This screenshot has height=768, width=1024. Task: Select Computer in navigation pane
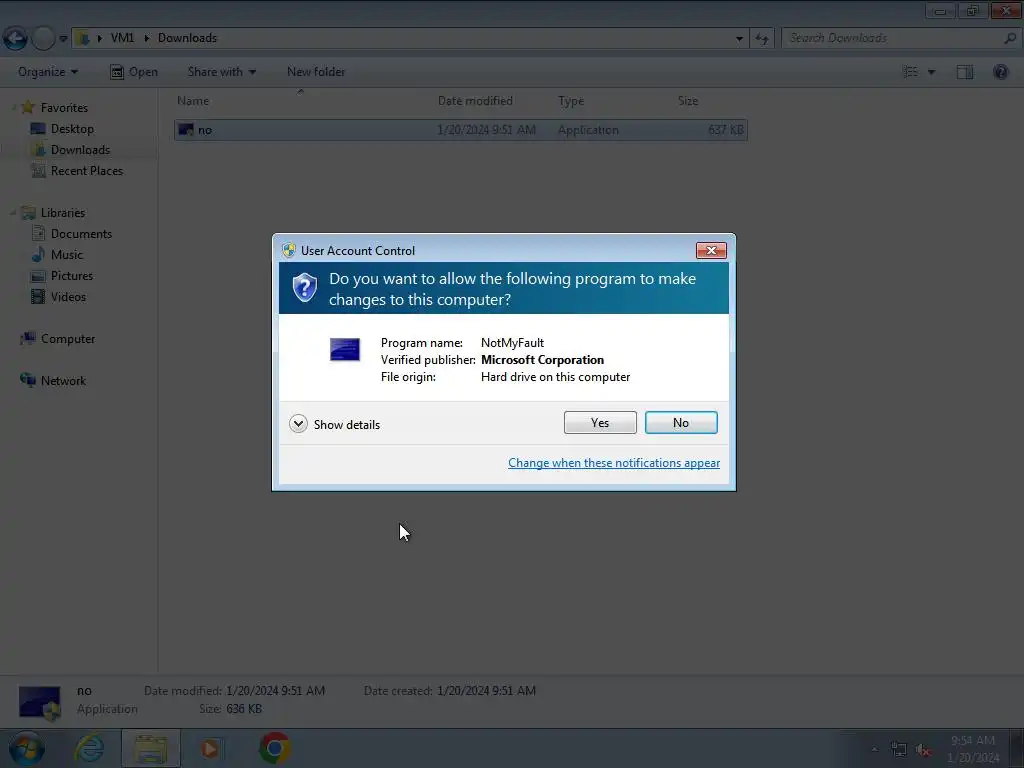tap(68, 339)
